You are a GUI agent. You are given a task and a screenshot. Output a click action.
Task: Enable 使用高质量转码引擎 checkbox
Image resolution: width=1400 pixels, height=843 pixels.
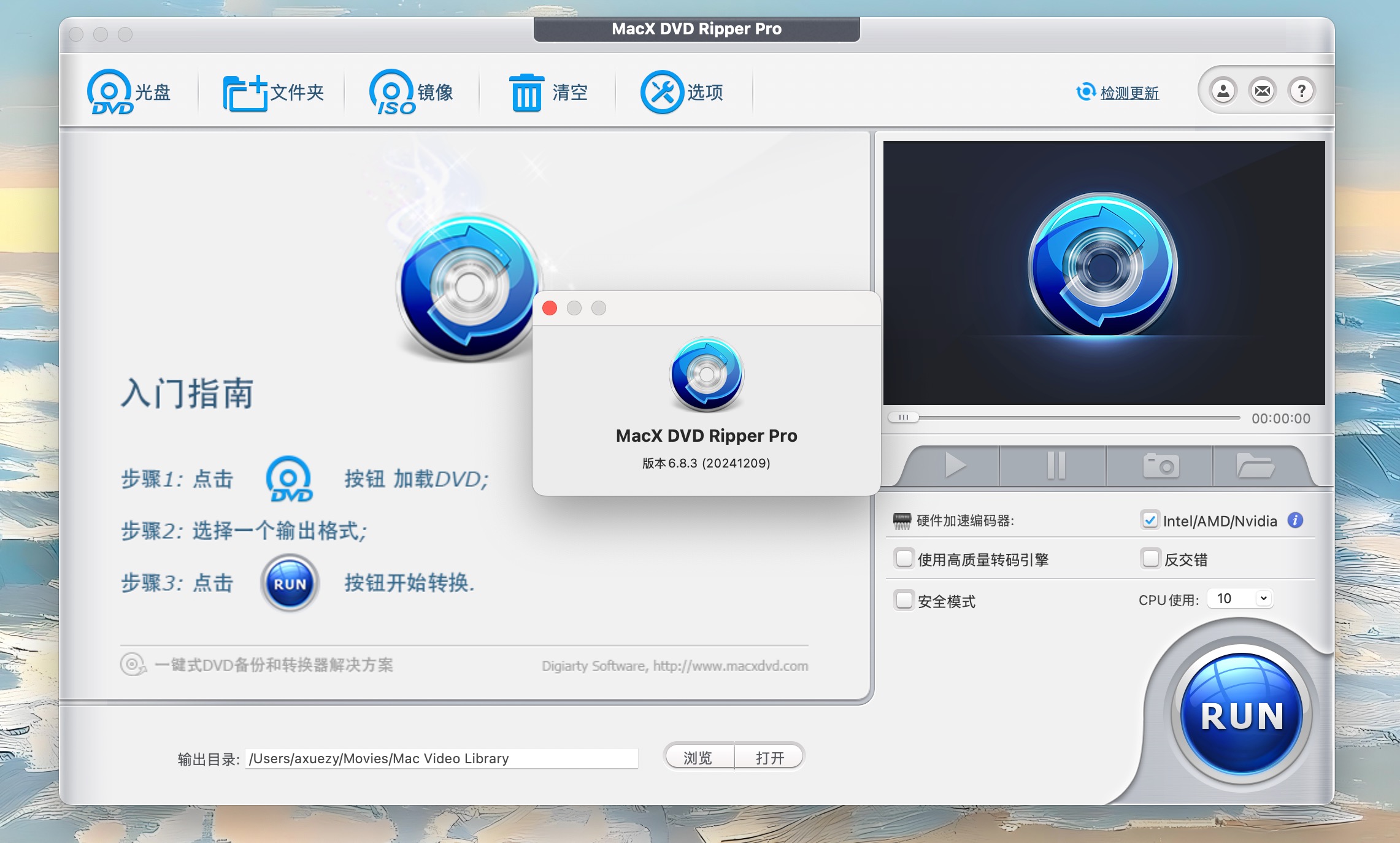point(904,559)
